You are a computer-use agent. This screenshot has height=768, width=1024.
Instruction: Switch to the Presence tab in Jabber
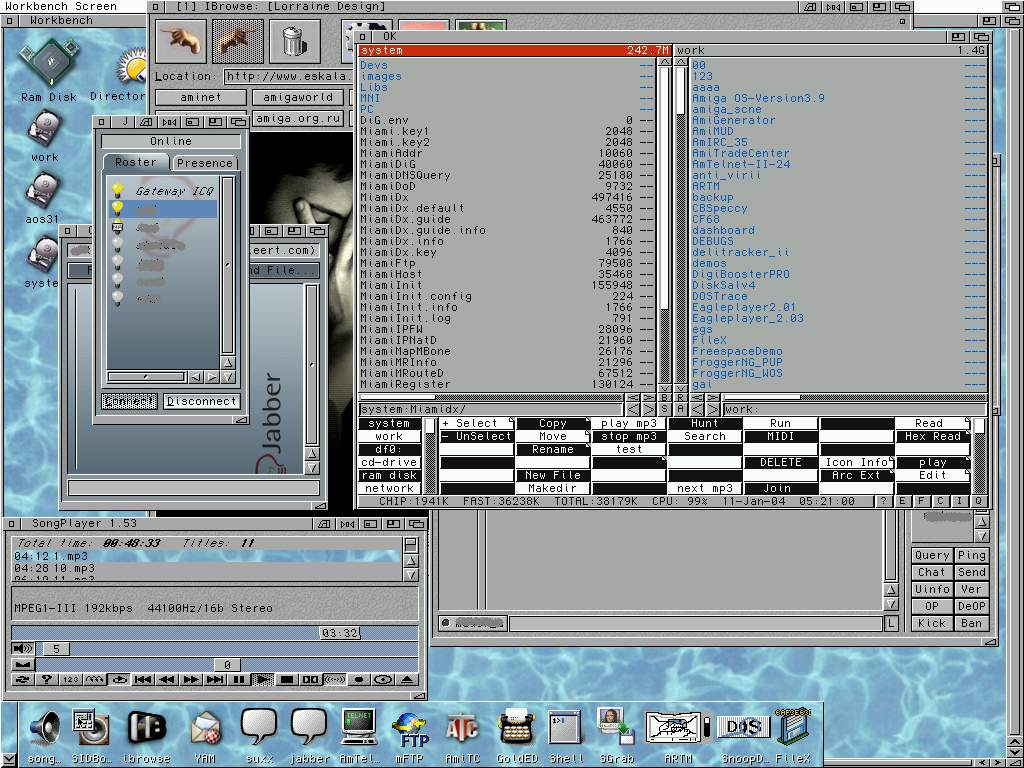[x=204, y=163]
